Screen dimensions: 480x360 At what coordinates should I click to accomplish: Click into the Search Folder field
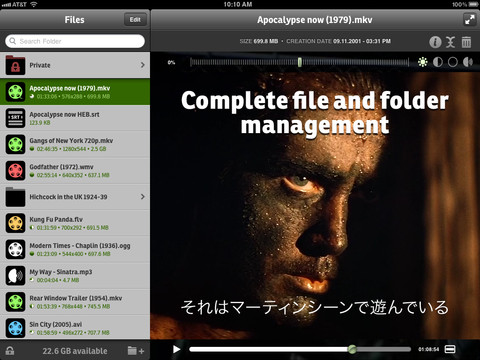tap(75, 41)
